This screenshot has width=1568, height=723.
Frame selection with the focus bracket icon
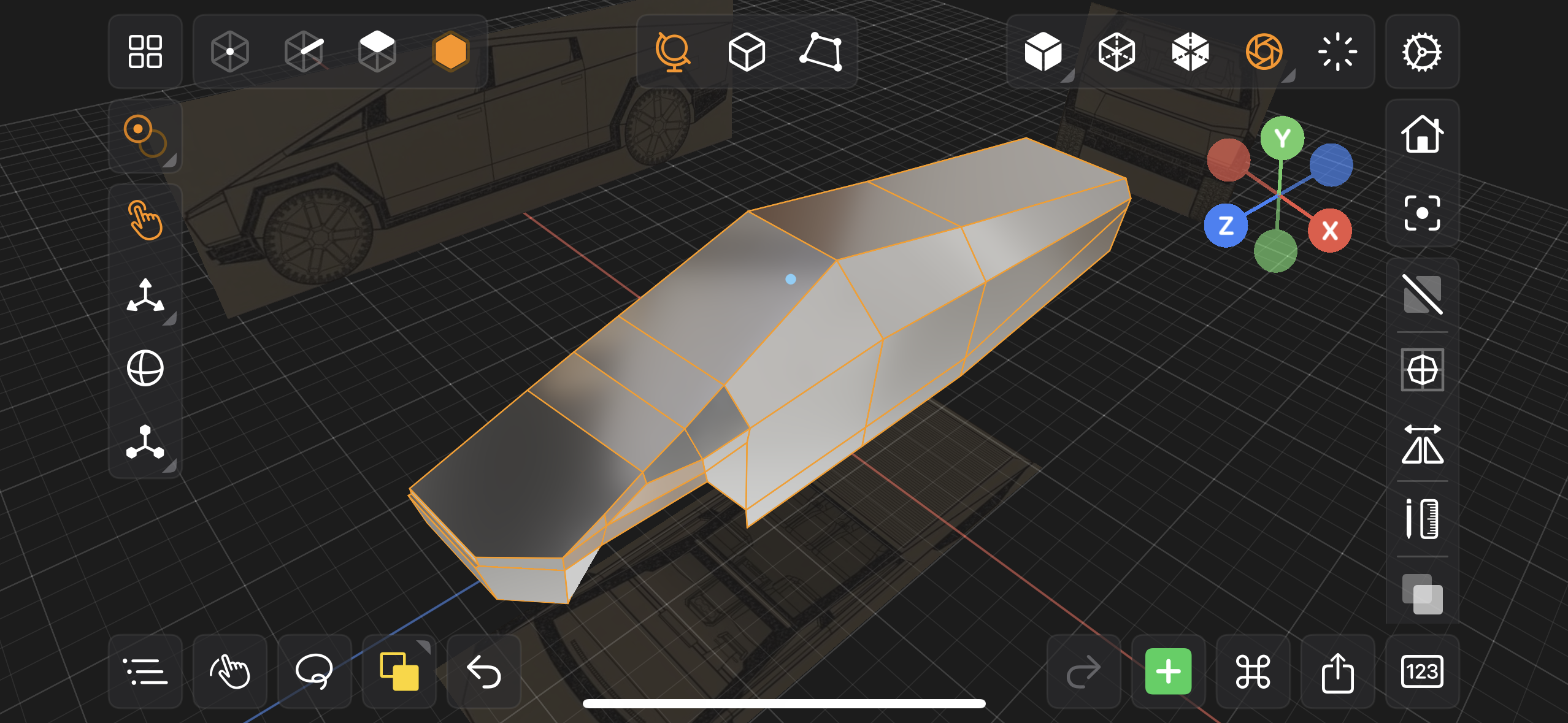1422,213
